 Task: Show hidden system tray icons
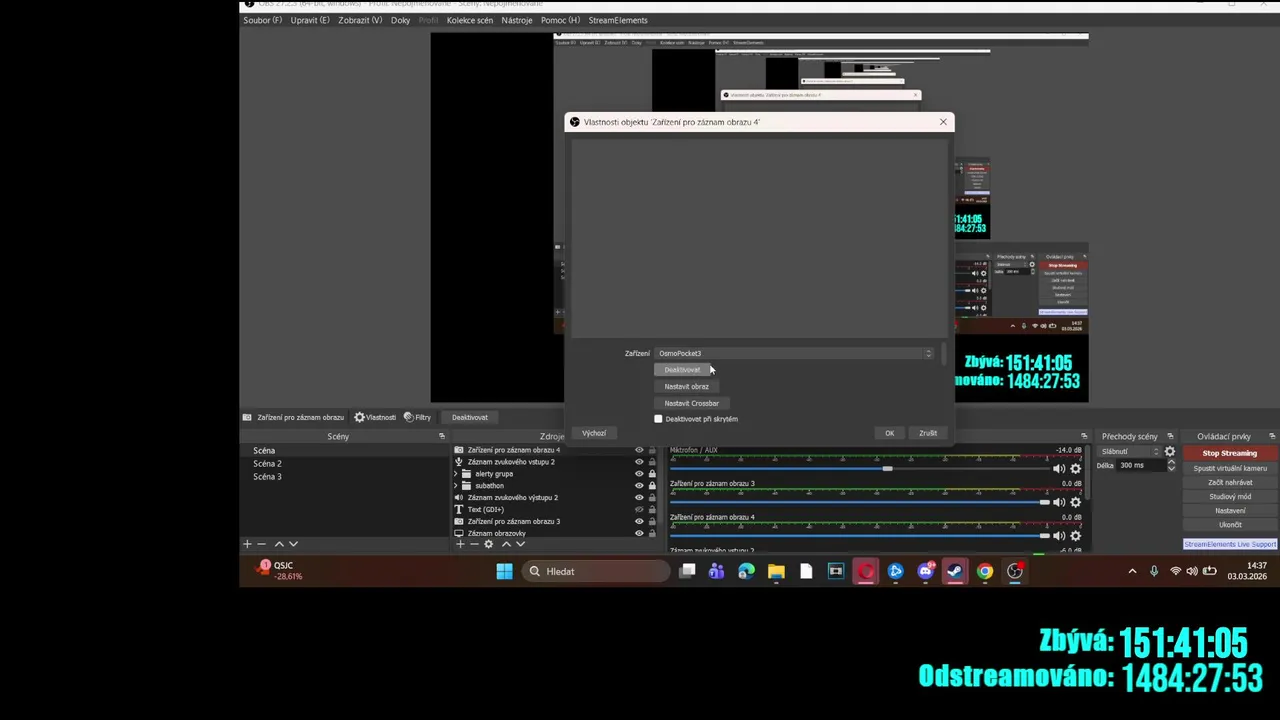coord(1132,571)
